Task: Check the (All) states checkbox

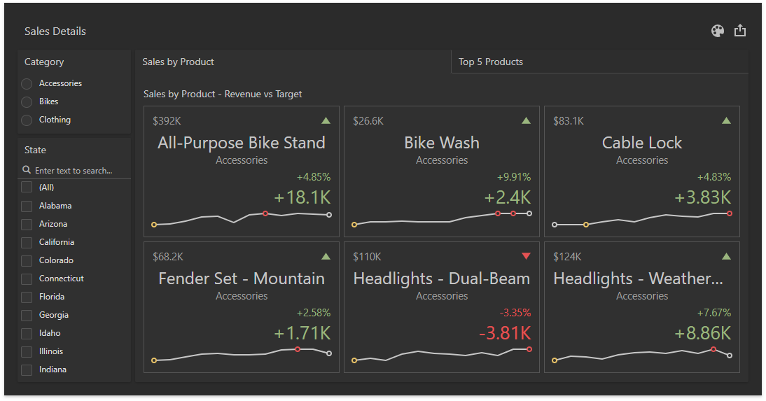Action: [27, 188]
